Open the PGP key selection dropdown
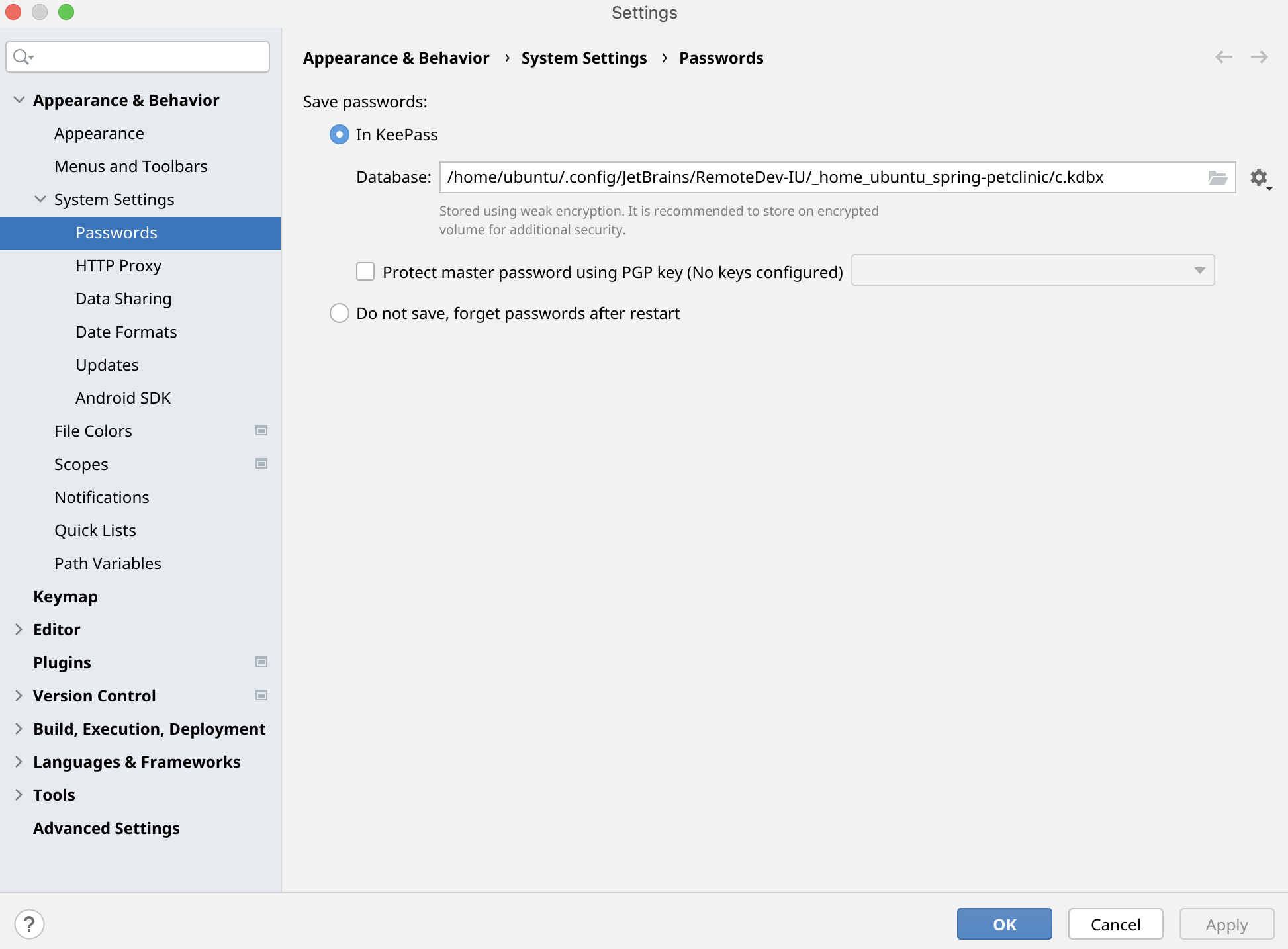 coord(1199,270)
